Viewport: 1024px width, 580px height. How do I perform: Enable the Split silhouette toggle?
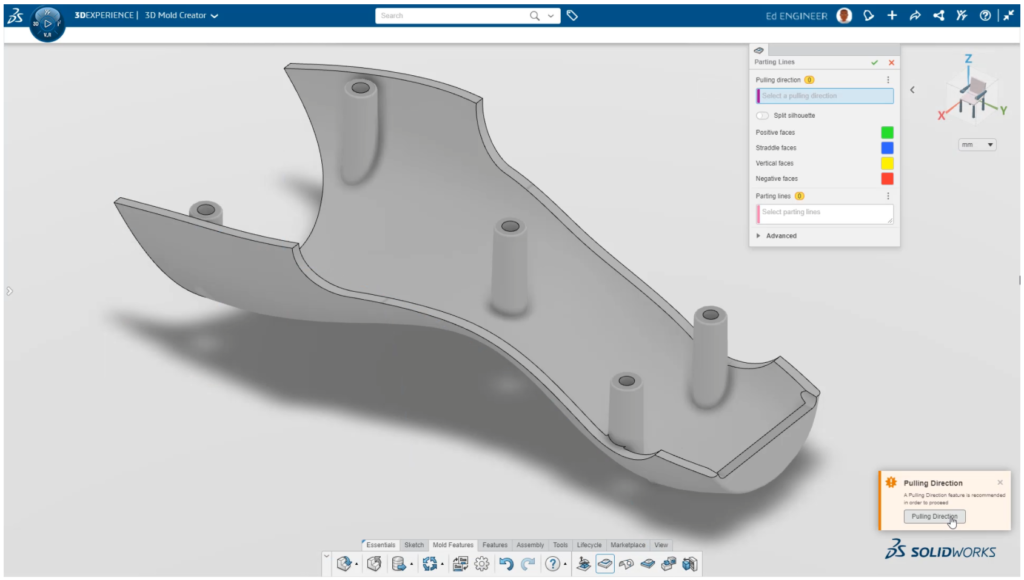click(x=762, y=115)
